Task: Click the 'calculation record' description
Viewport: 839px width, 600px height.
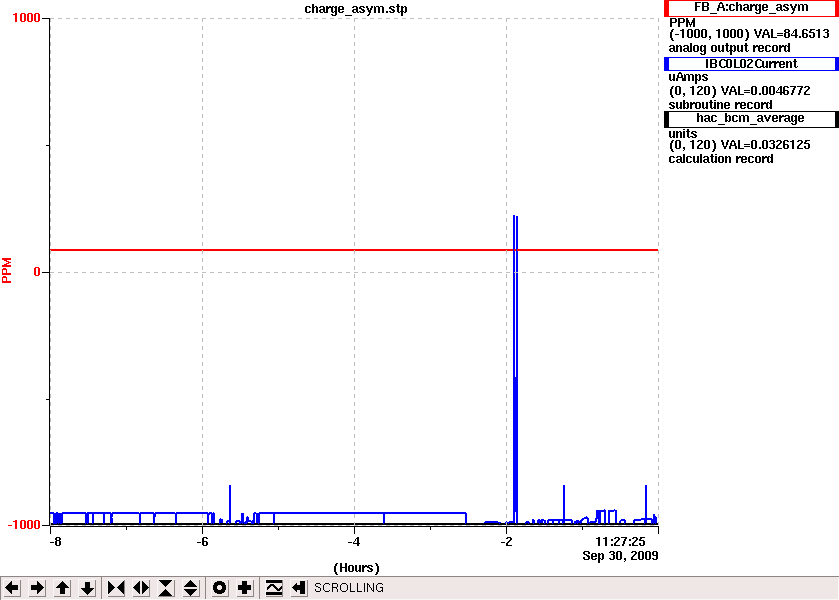Action: [721, 159]
